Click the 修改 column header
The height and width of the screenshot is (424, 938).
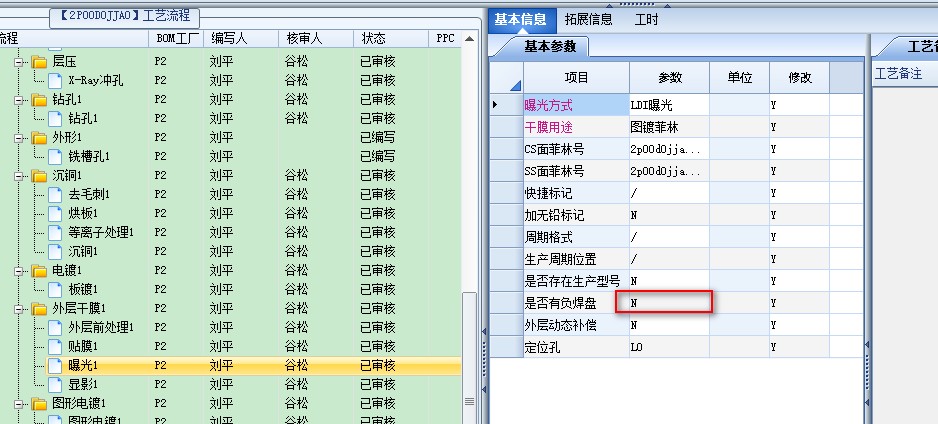pyautogui.click(x=800, y=78)
